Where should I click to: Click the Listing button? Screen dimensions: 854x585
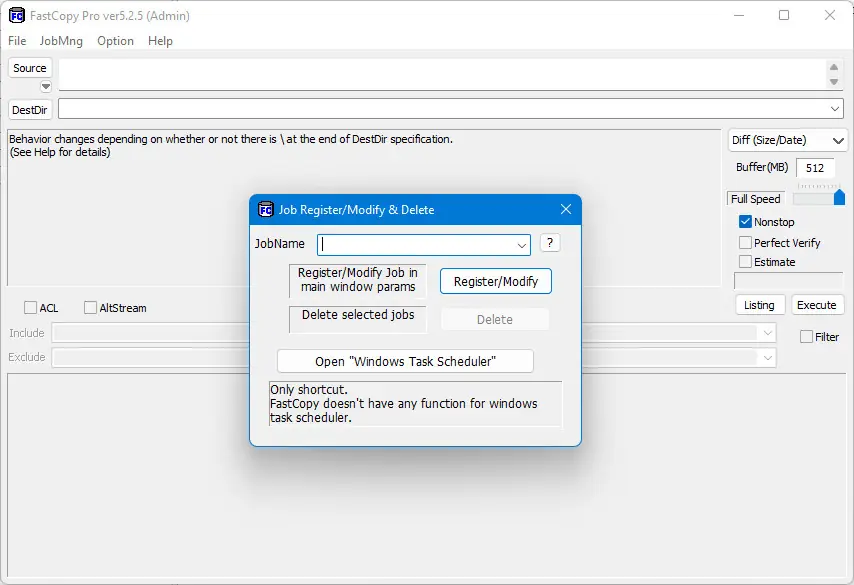[760, 305]
